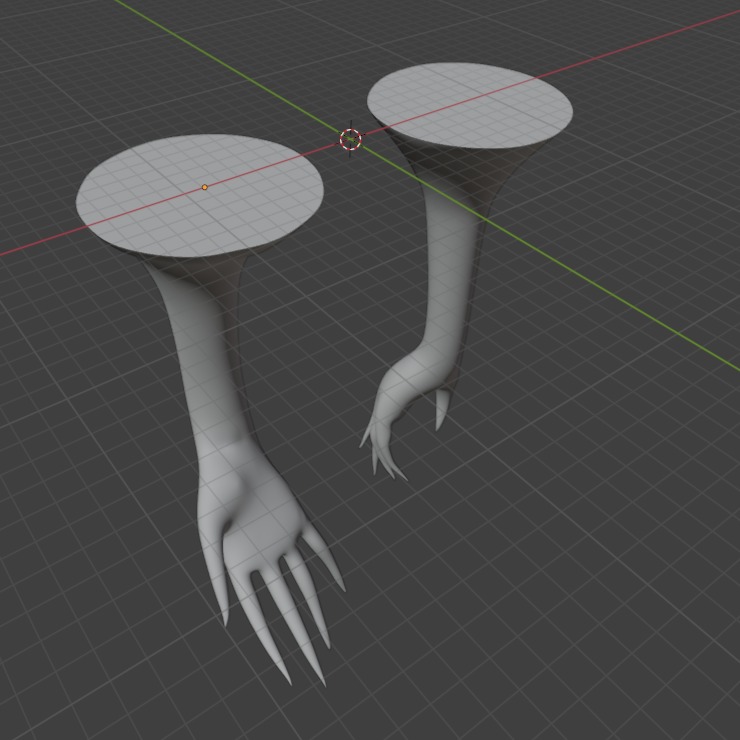Screen dimensions: 740x740
Task: Click the 3D cursor at the world origin
Action: 350,139
